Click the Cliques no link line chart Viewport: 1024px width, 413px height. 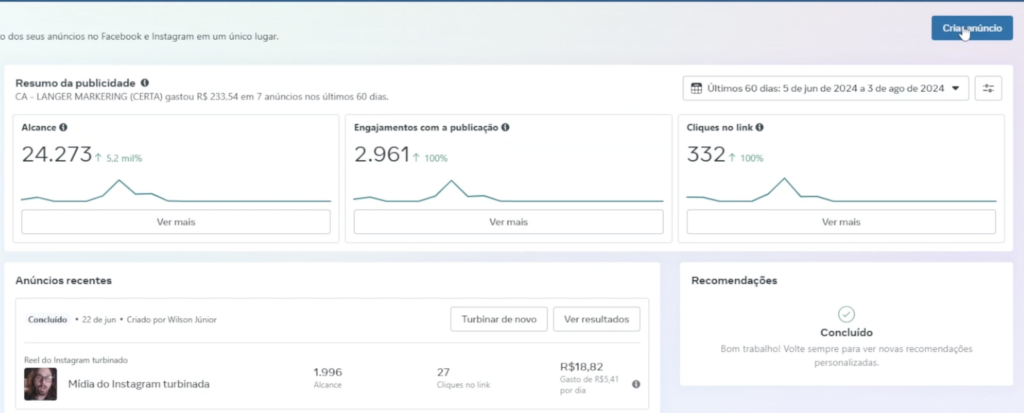841,193
